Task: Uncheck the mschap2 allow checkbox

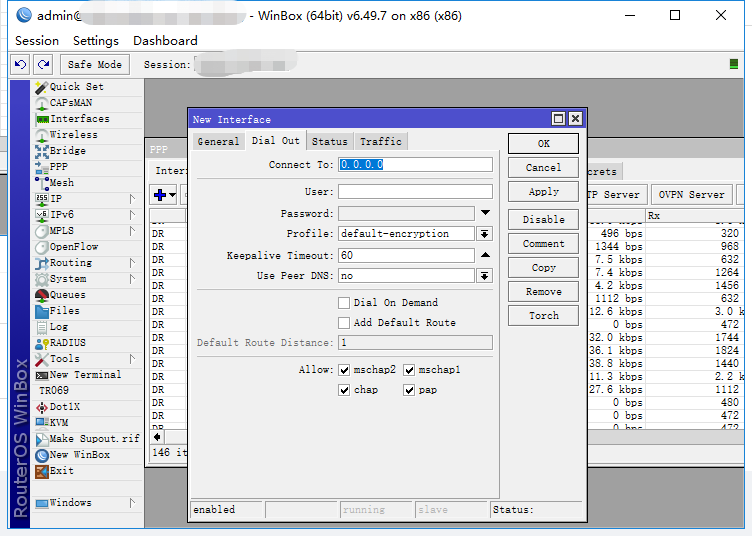Action: pyautogui.click(x=344, y=370)
